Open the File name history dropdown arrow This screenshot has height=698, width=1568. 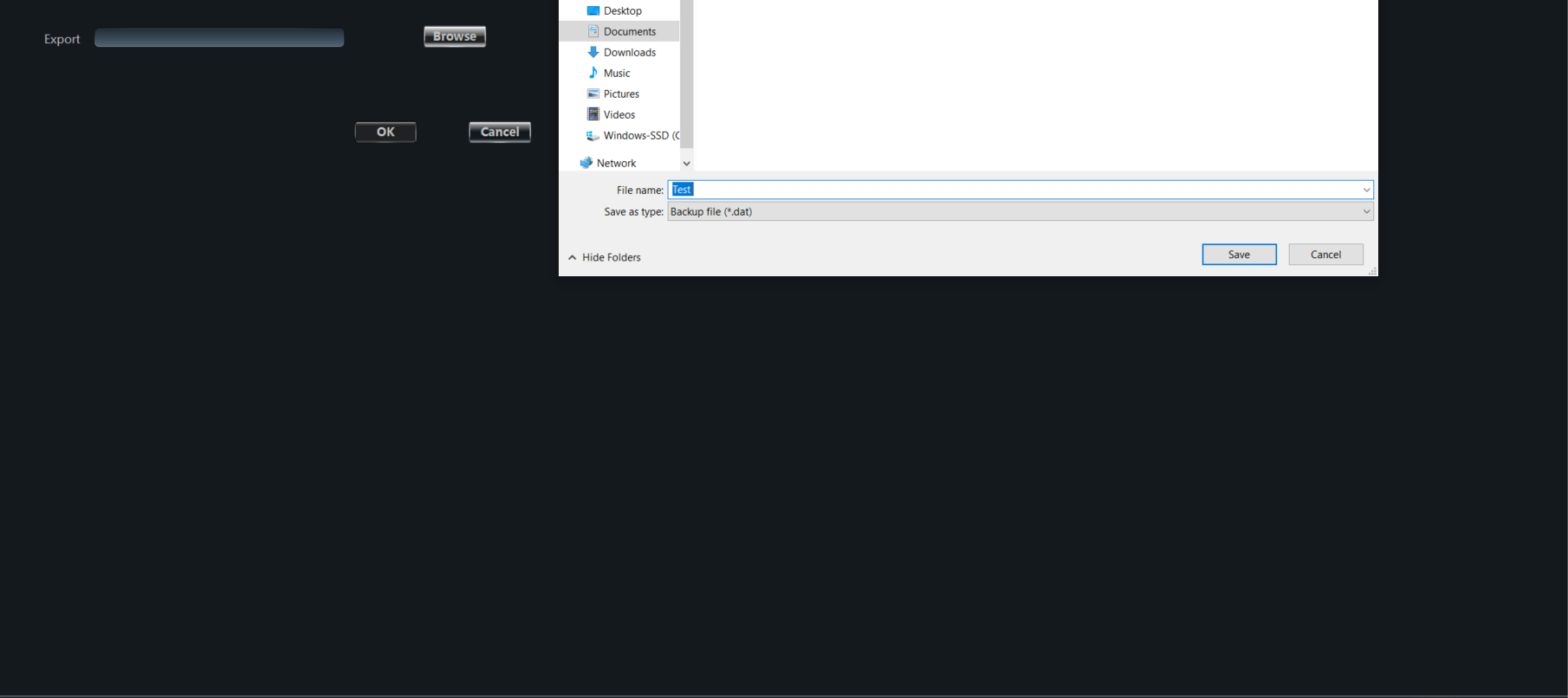click(1366, 190)
